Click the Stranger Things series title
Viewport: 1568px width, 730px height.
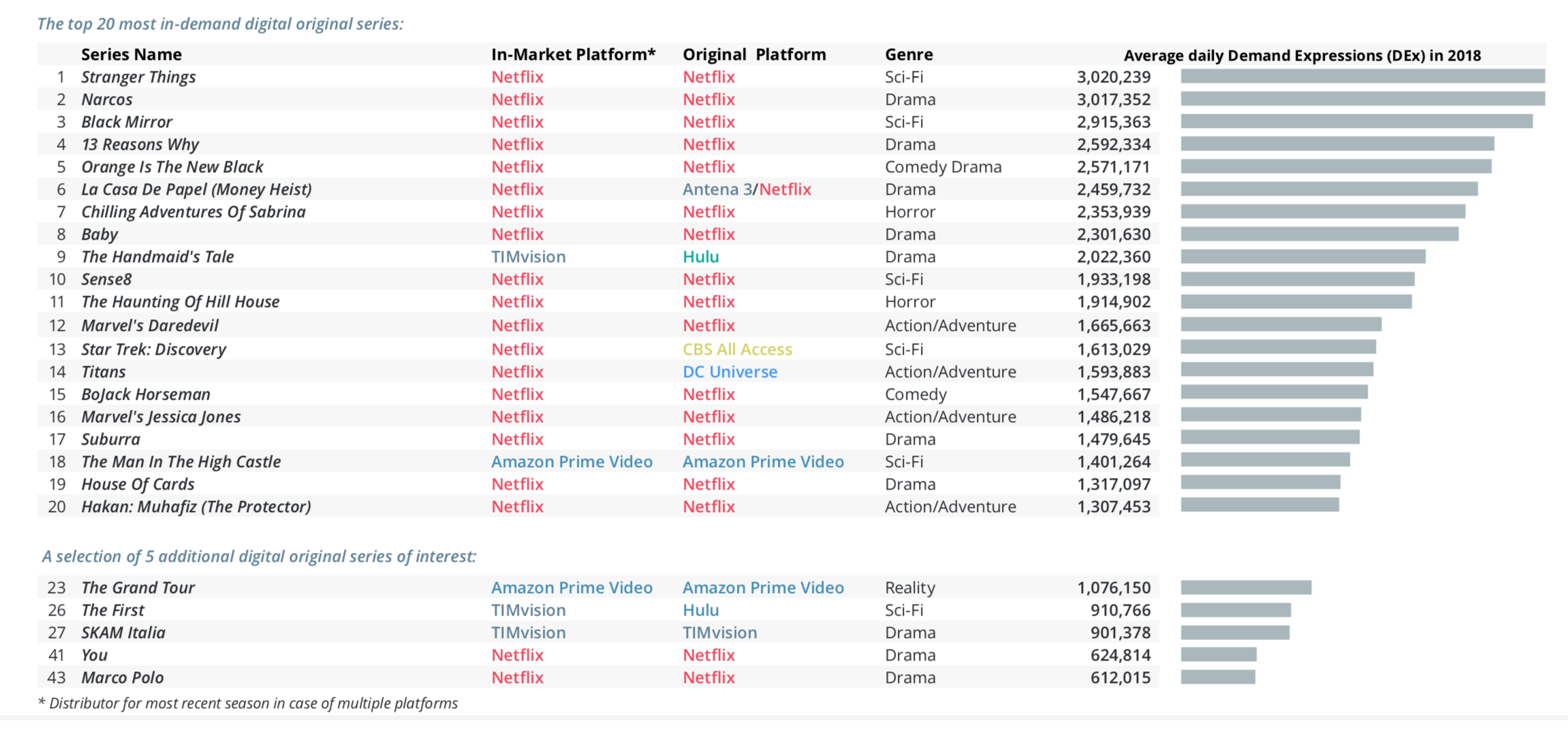pos(138,77)
